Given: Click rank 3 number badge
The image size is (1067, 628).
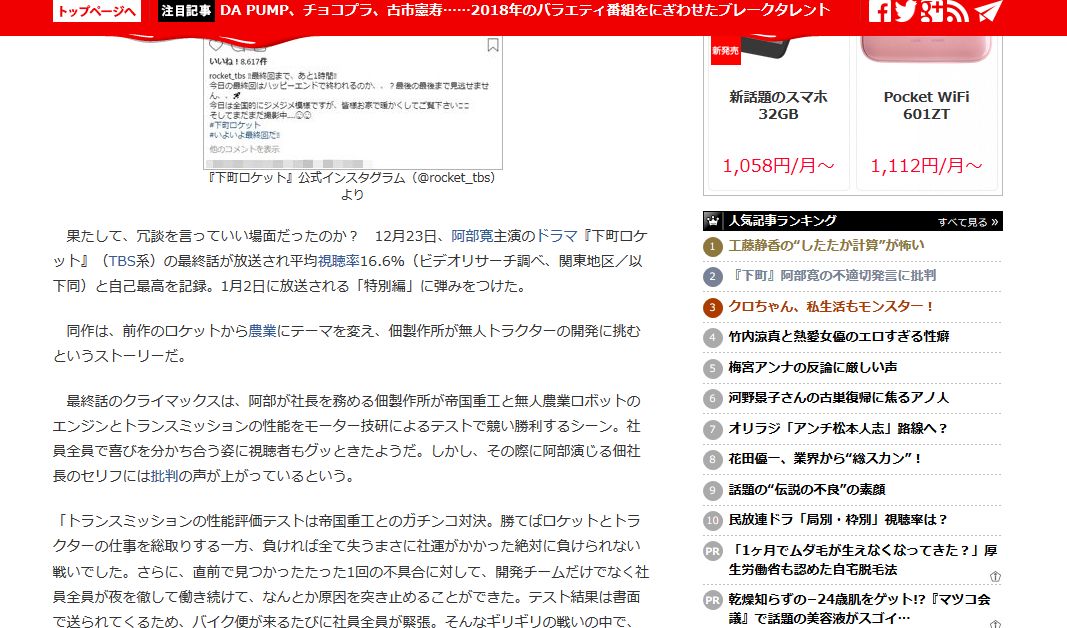Looking at the screenshot, I should coord(712,308).
